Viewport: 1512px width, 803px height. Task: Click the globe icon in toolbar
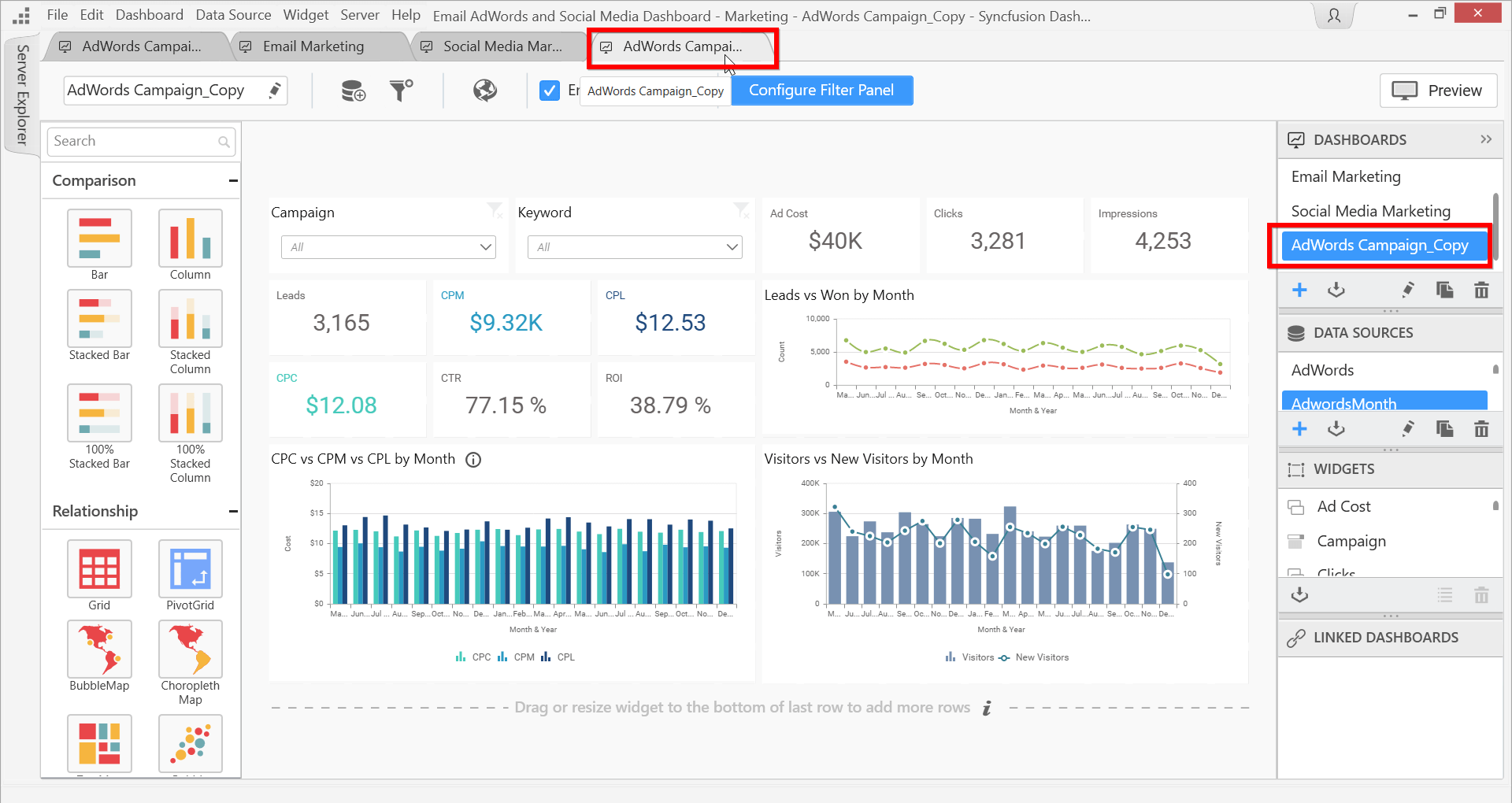pyautogui.click(x=484, y=91)
